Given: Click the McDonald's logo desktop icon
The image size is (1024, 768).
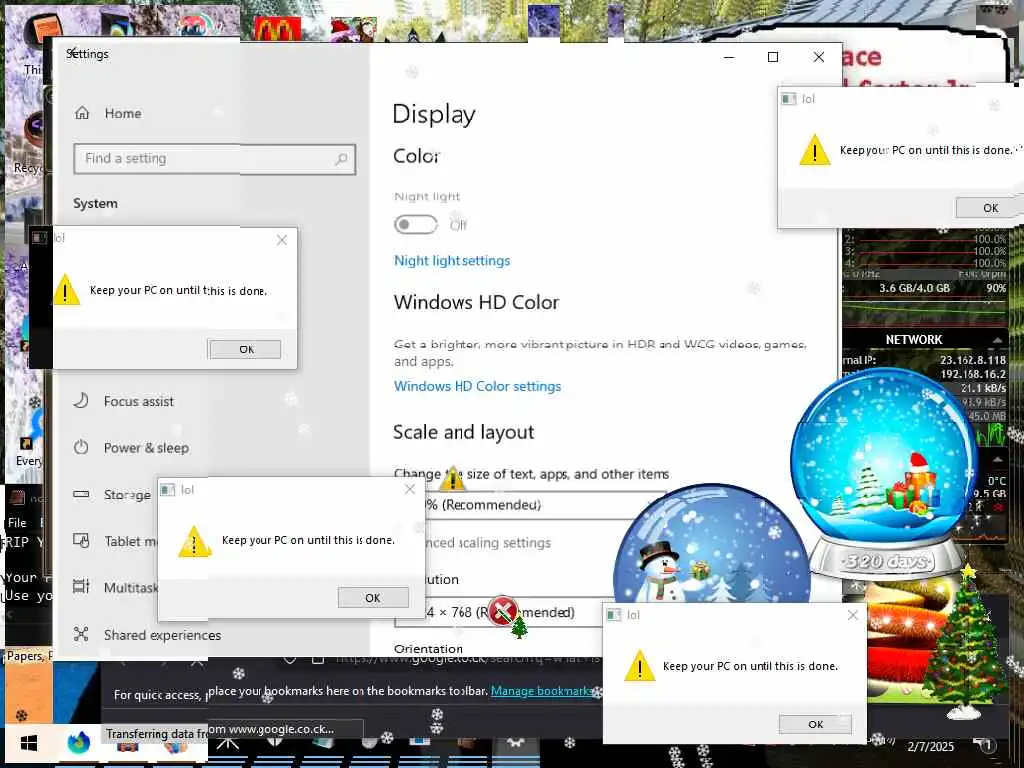Looking at the screenshot, I should coord(278,29).
